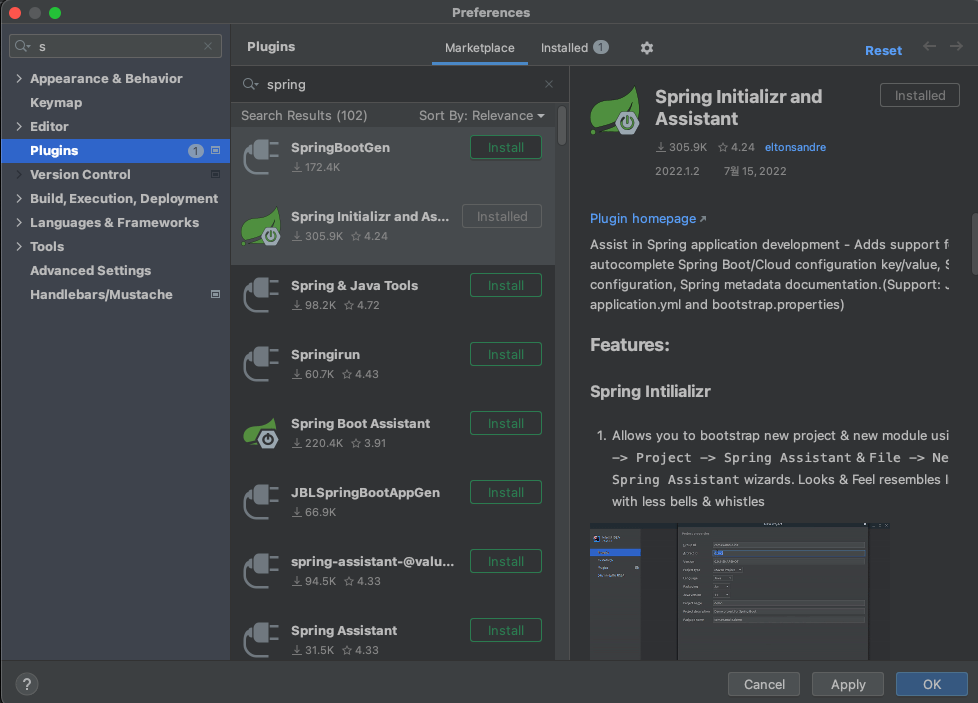The width and height of the screenshot is (978, 703).
Task: Expand Build, Execution, Deployment section
Action: [x=19, y=198]
